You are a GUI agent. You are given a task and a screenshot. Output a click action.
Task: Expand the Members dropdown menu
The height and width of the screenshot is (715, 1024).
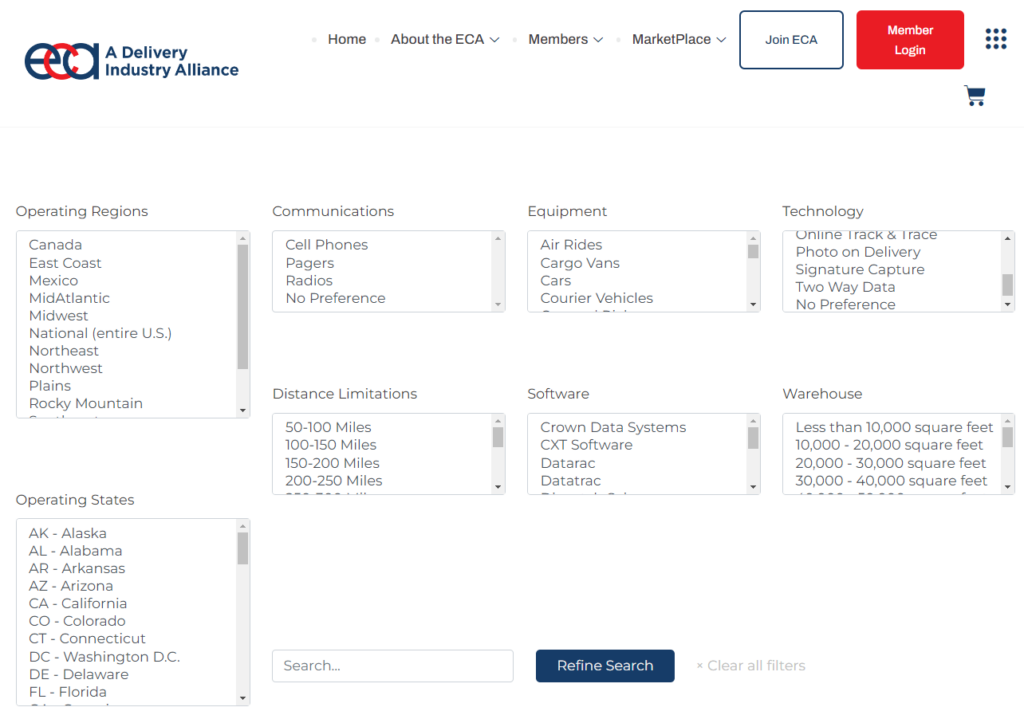point(565,40)
